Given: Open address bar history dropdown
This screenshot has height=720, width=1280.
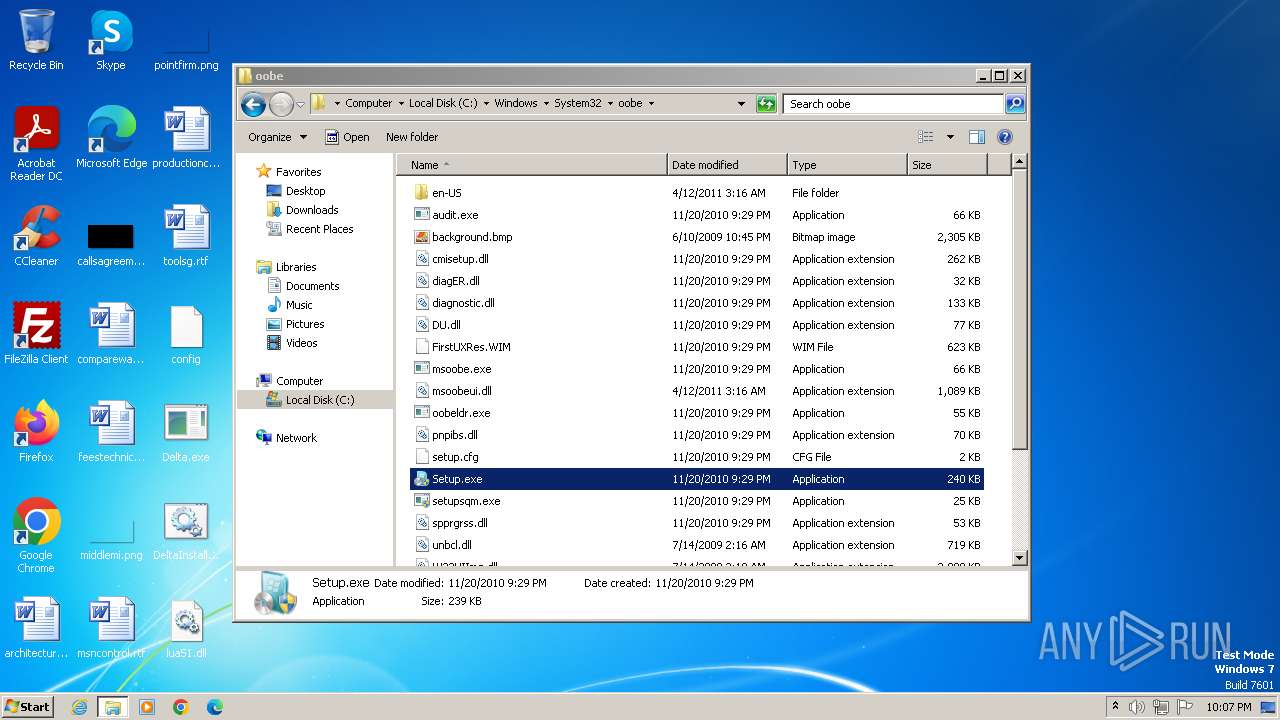Looking at the screenshot, I should 741,104.
